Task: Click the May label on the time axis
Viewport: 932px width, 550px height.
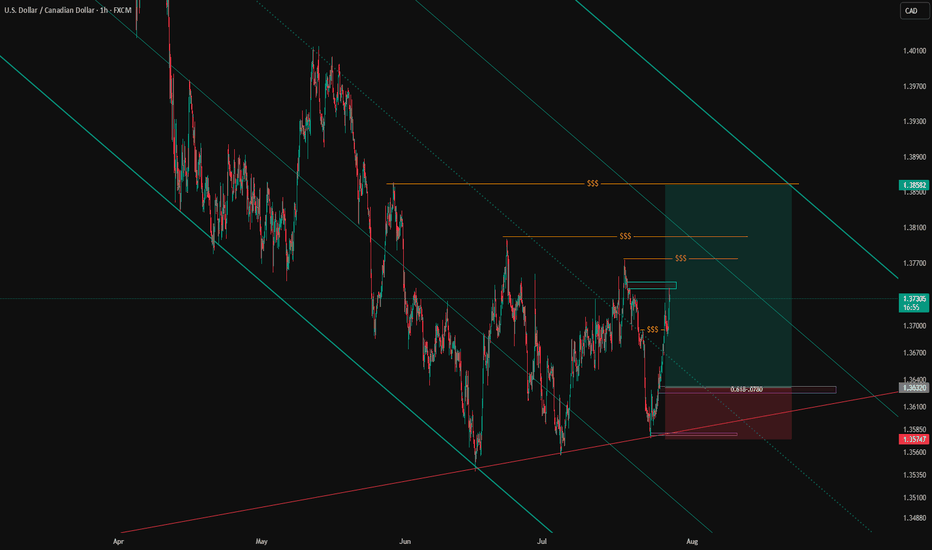Action: tap(262, 542)
